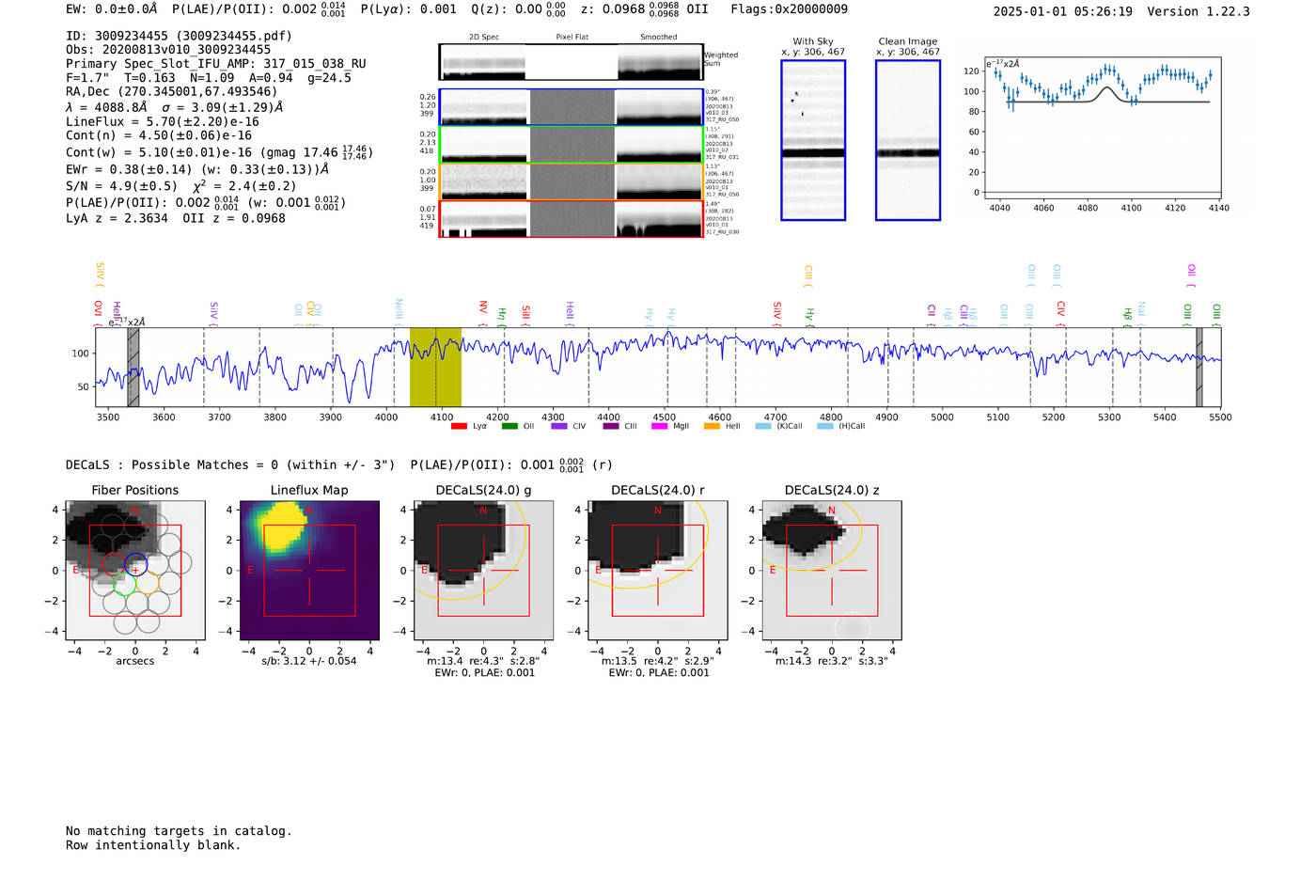Click the 'P(Lyα): 0.001' header value

[409, 9]
